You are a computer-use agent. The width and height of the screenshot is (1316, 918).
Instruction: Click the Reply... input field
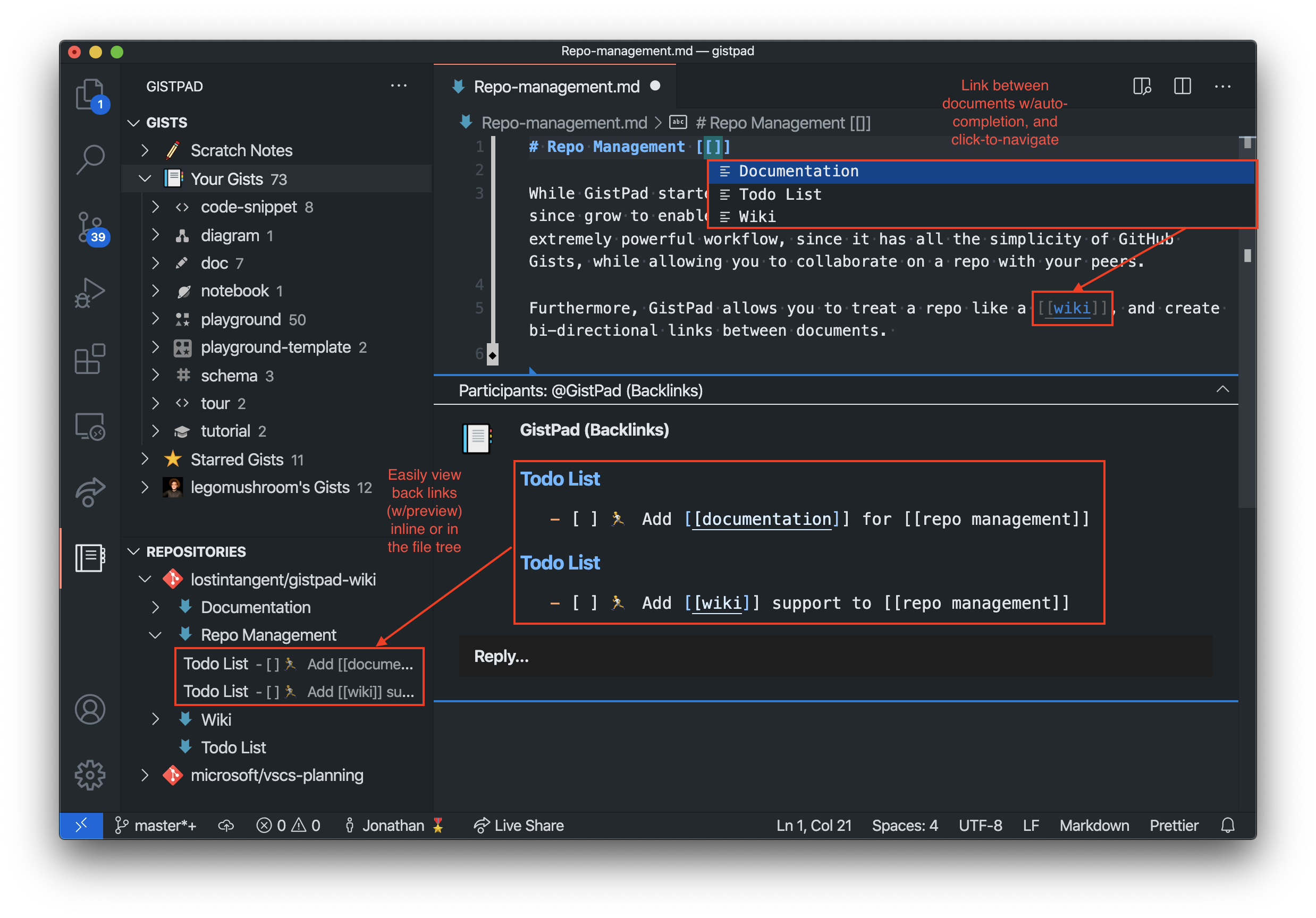point(835,656)
